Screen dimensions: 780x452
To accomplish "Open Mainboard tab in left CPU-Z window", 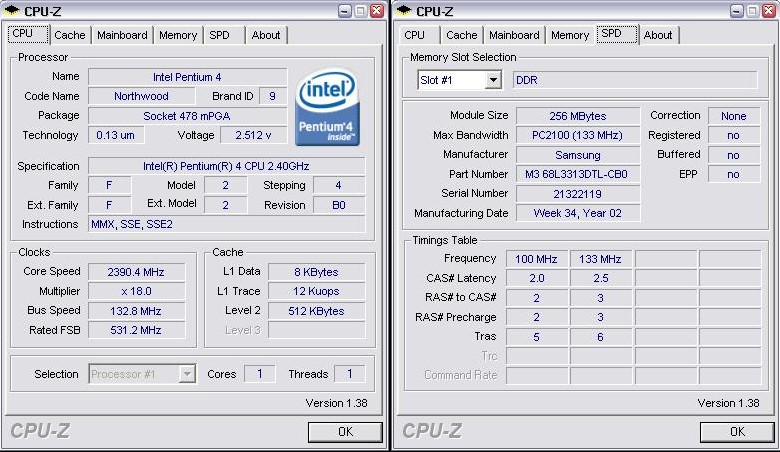I will [122, 35].
